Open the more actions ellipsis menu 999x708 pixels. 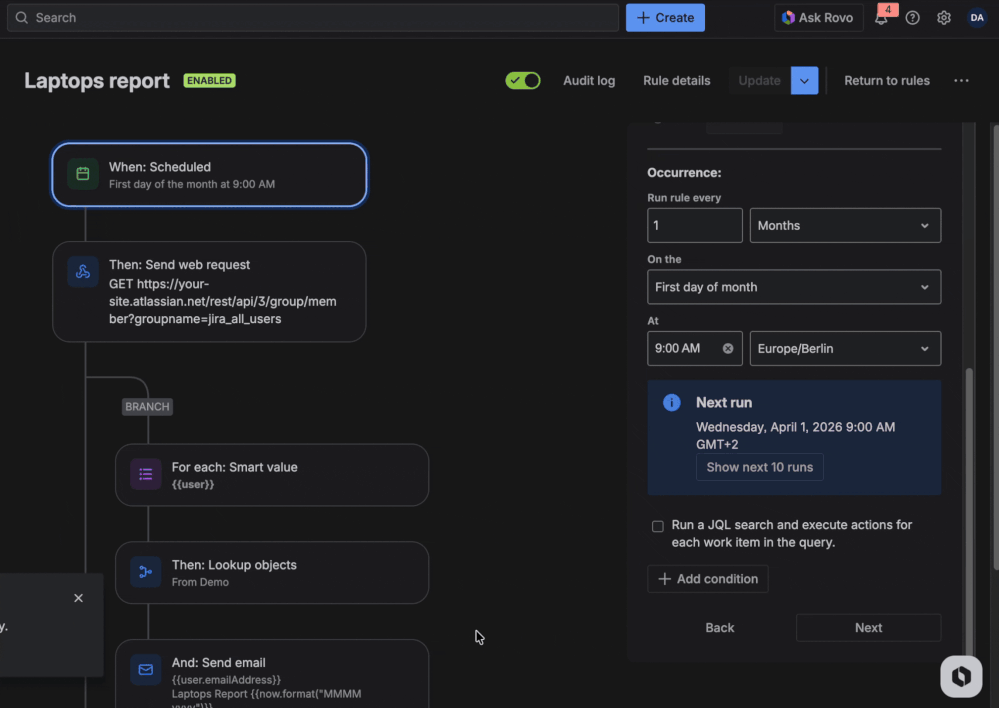tap(961, 81)
